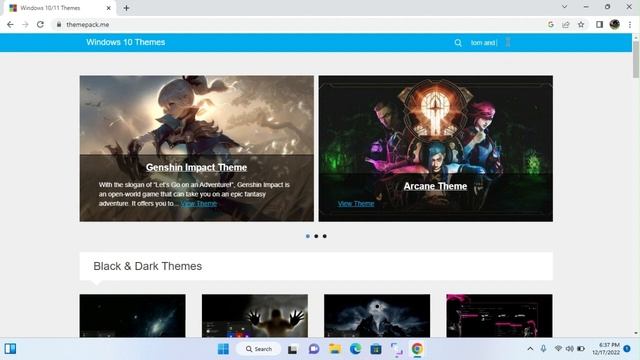Viewport: 640px width, 360px height.
Task: Open the browser side panel
Action: [x=599, y=24]
